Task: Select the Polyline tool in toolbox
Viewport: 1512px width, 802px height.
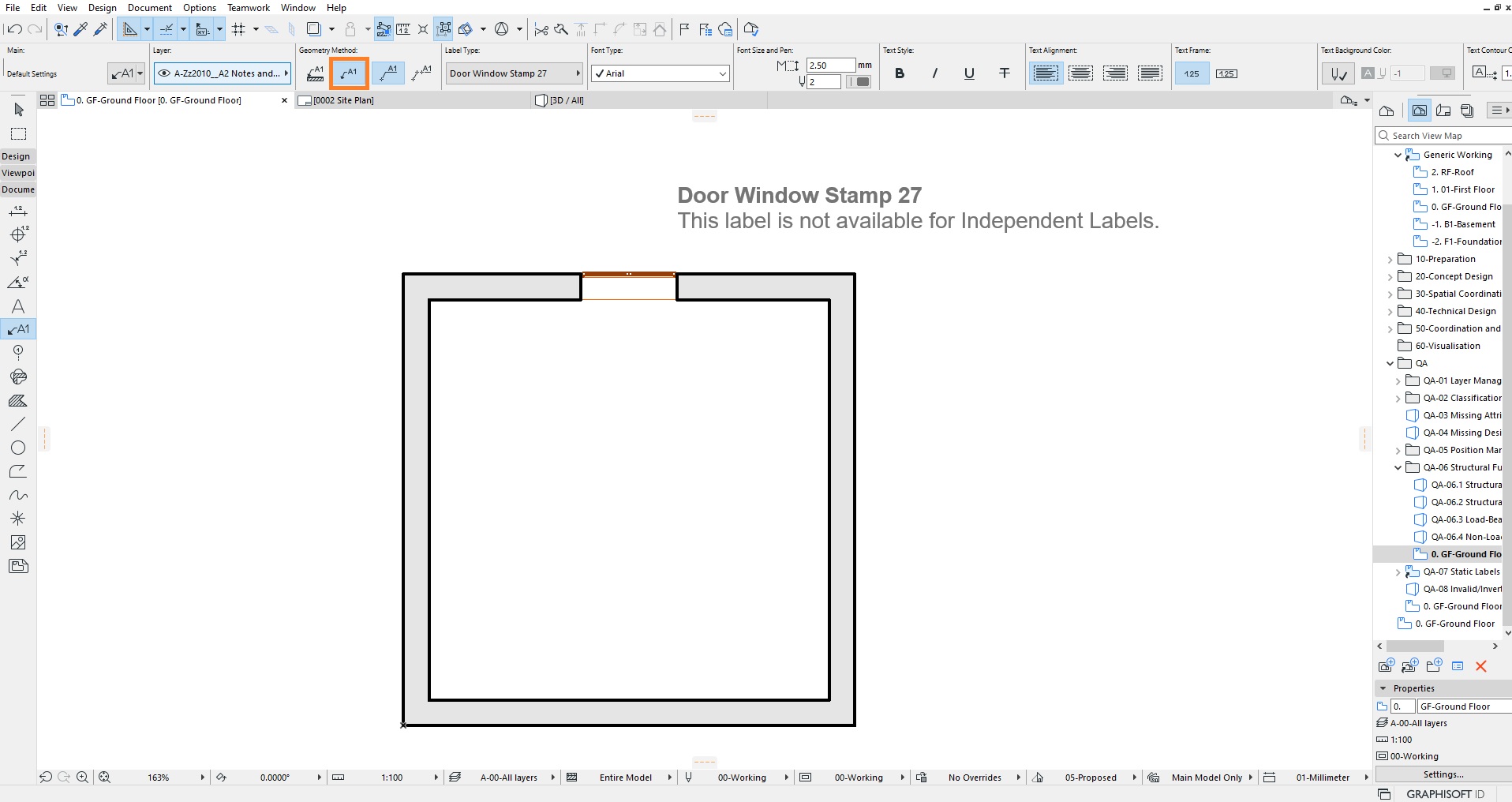Action: pyautogui.click(x=18, y=471)
